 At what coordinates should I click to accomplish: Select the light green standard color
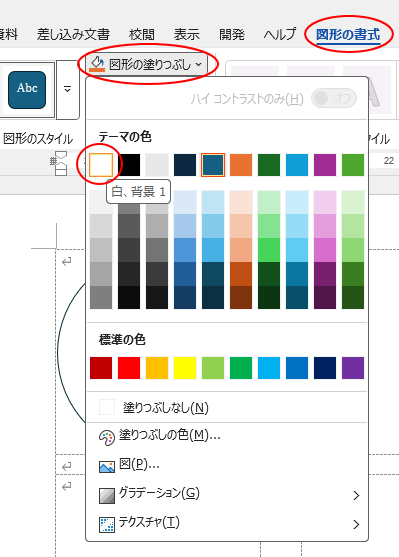[213, 368]
